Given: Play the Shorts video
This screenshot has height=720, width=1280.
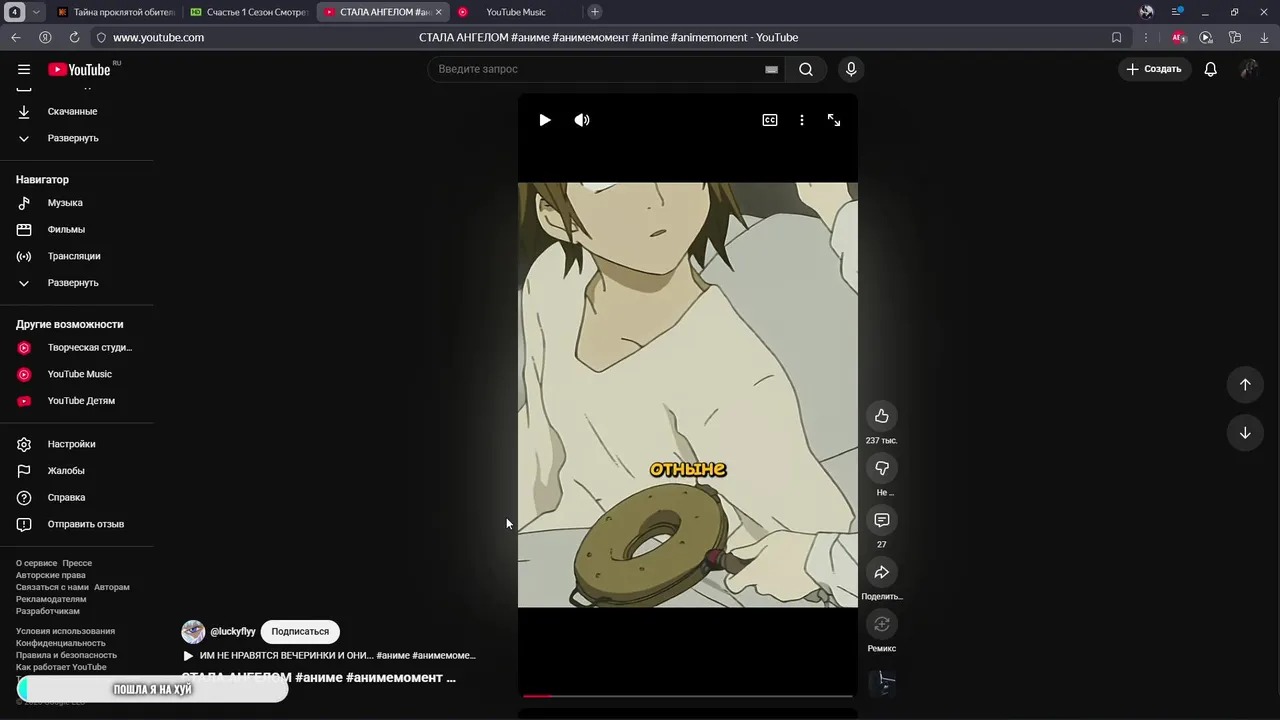Looking at the screenshot, I should coord(545,120).
